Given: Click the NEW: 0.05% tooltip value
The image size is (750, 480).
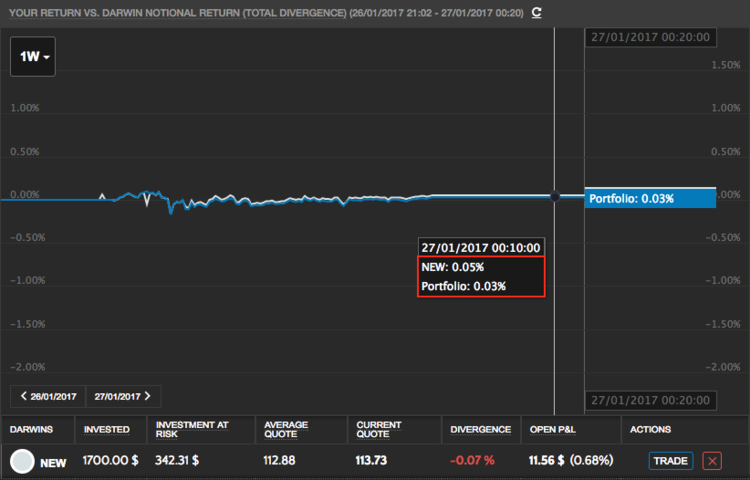Looking at the screenshot, I should click(452, 267).
